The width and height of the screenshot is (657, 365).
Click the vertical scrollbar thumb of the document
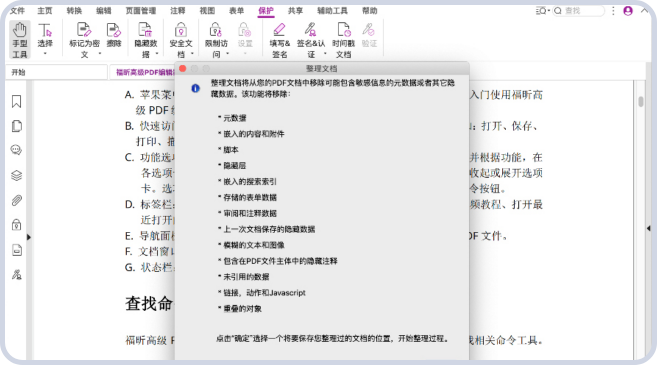point(641,101)
